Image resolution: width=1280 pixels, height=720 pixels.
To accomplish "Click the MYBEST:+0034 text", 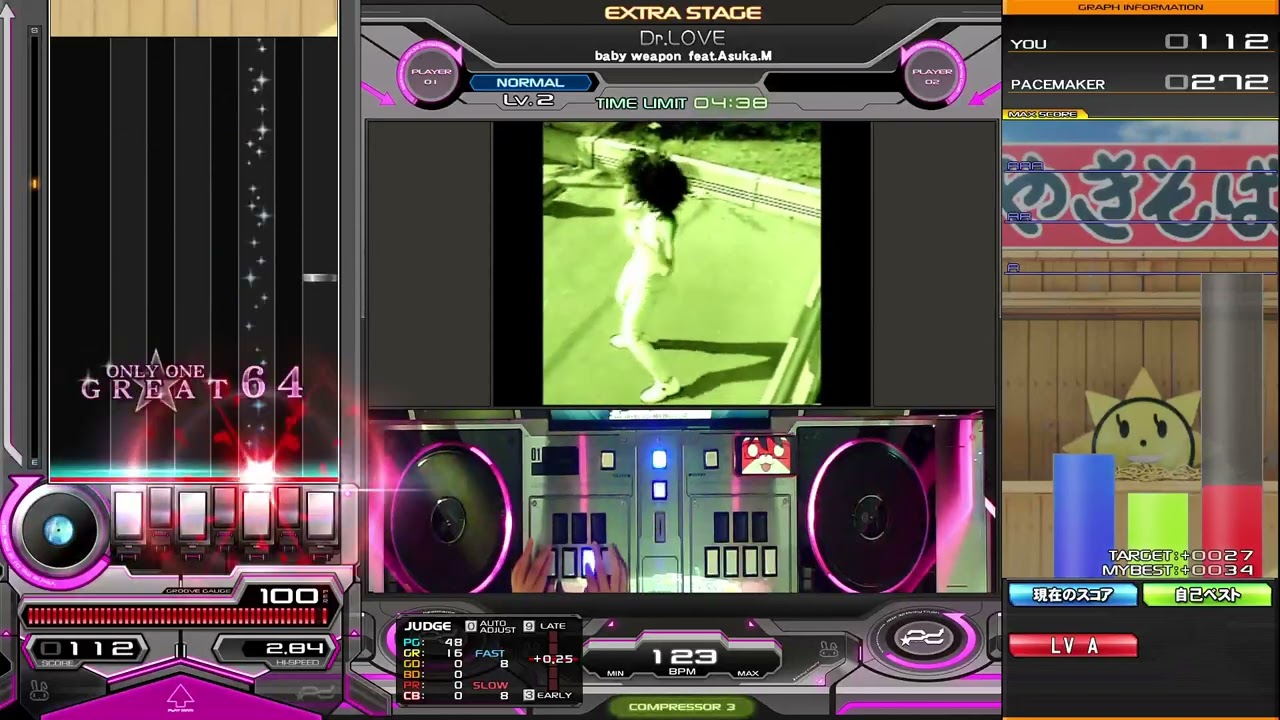I will (x=1178, y=570).
